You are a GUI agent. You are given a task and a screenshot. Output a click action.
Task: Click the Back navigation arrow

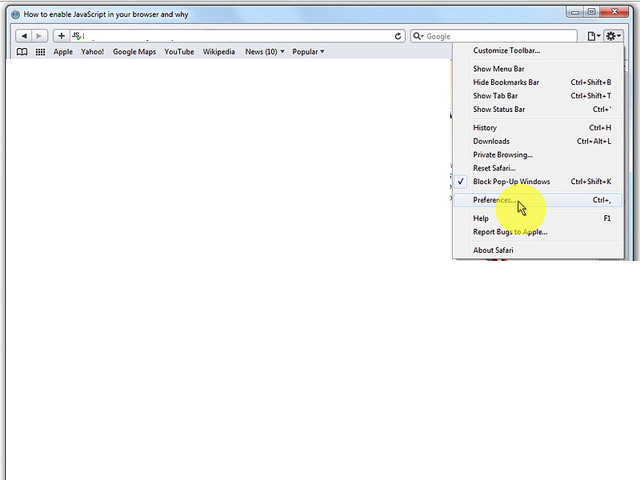pyautogui.click(x=23, y=36)
